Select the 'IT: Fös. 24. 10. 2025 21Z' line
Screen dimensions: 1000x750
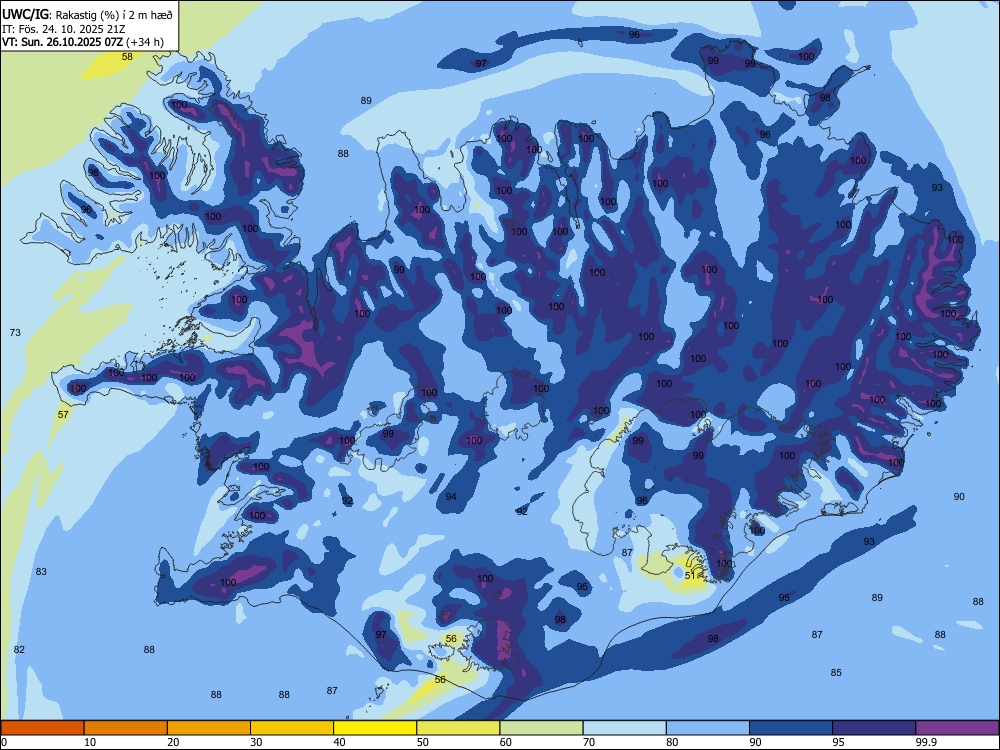(x=64, y=29)
